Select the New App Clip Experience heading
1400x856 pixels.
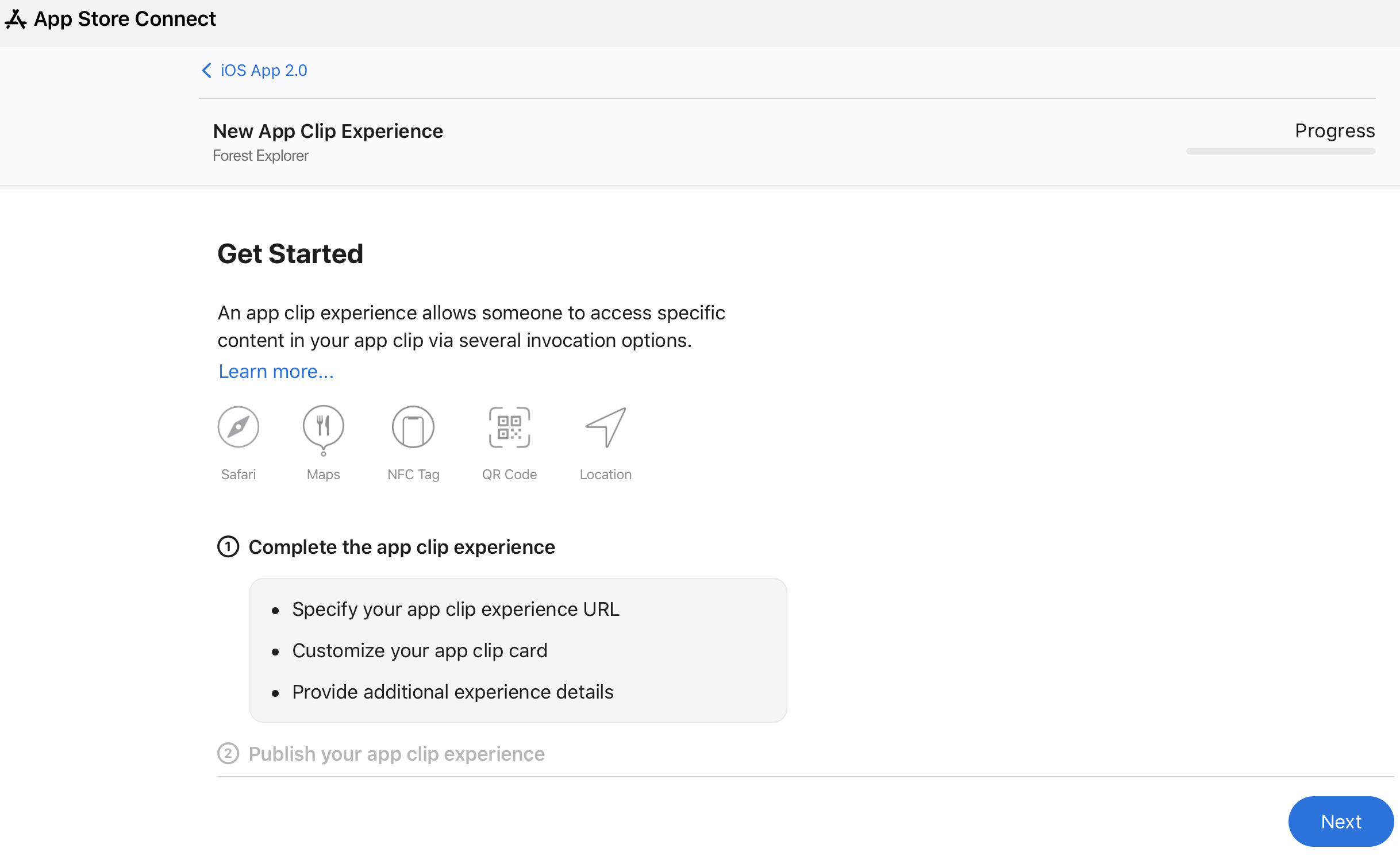(329, 131)
